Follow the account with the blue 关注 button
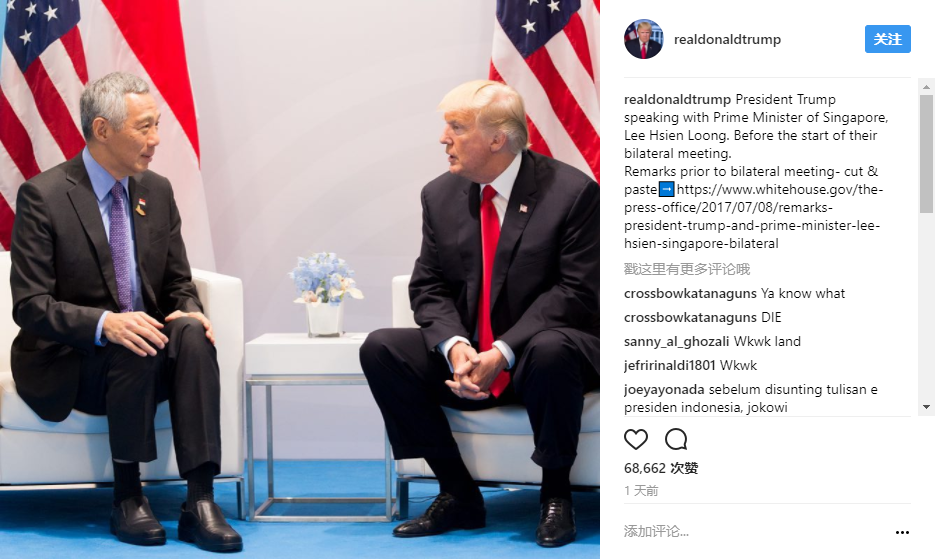Screen dimensions: 935x559 click(x=887, y=39)
